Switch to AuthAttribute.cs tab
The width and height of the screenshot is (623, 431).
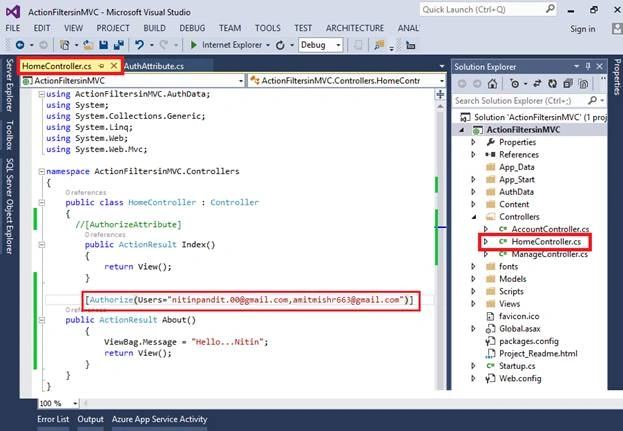tap(154, 66)
